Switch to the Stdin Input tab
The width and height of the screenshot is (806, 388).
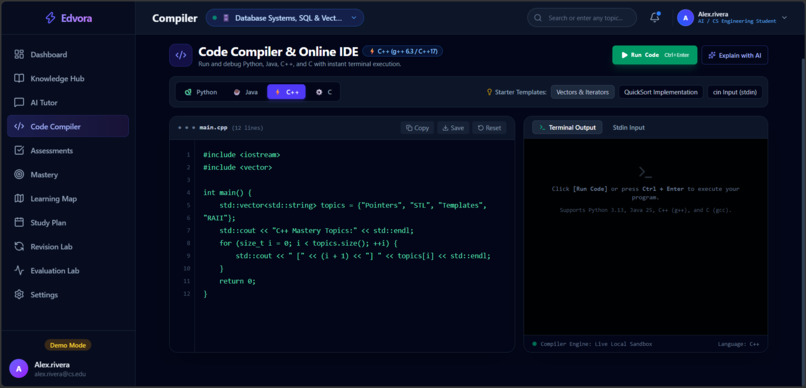point(628,127)
